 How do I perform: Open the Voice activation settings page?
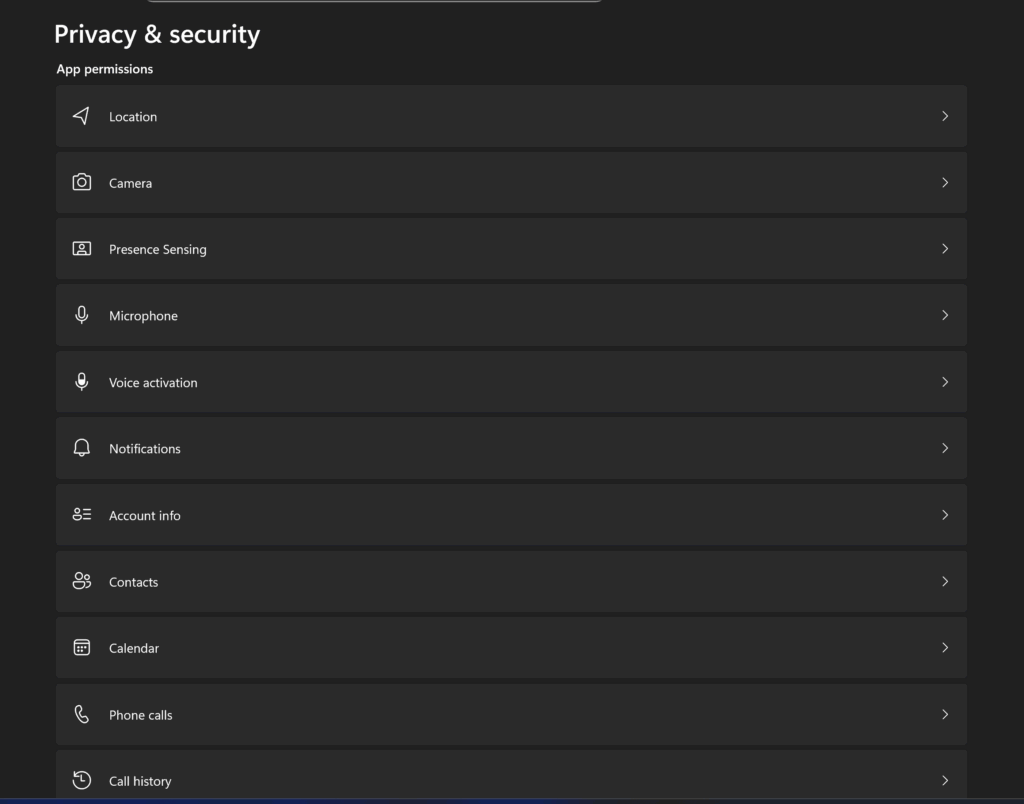pyautogui.click(x=512, y=381)
